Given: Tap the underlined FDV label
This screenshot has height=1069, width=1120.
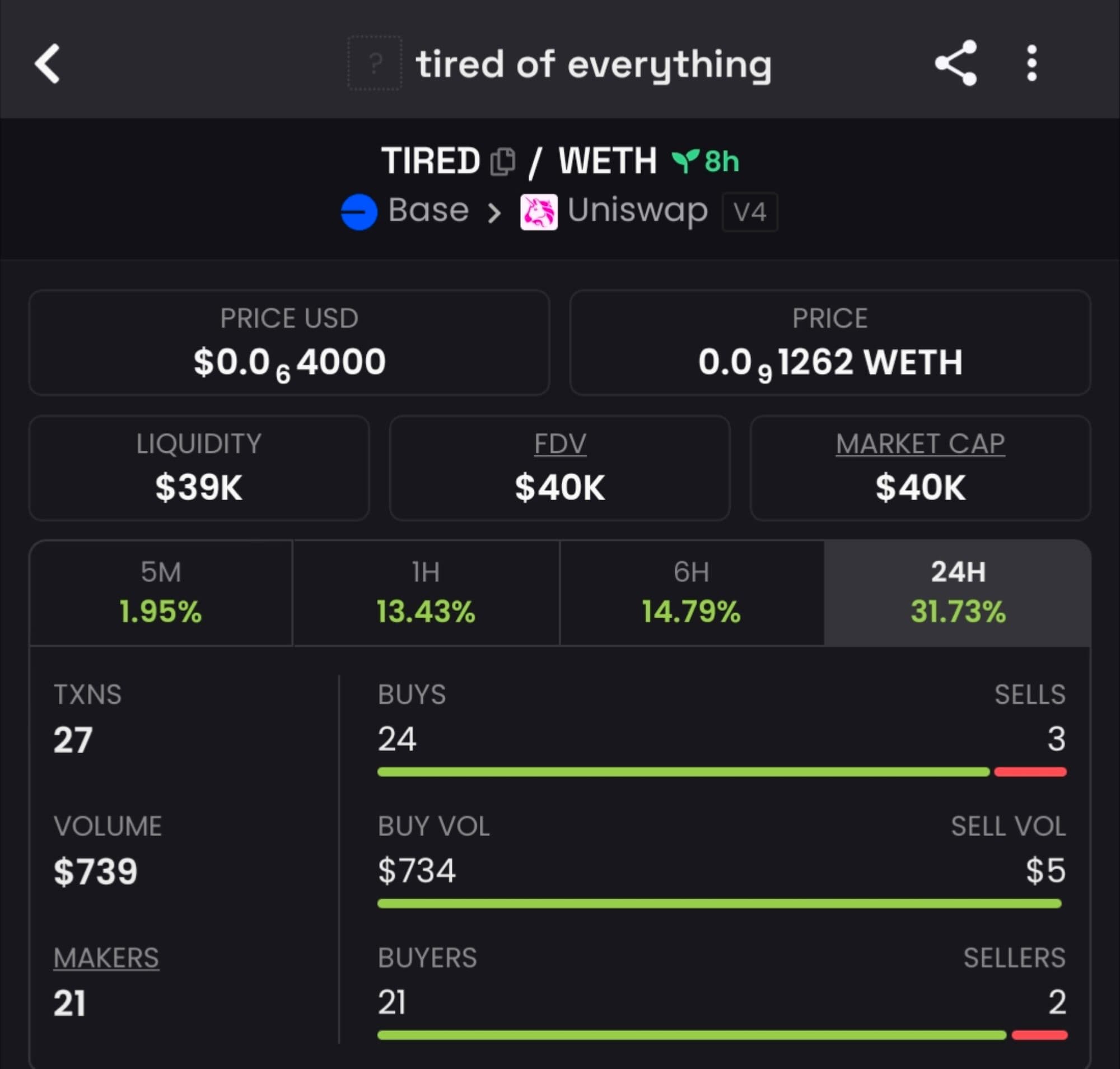Looking at the screenshot, I should tap(559, 444).
